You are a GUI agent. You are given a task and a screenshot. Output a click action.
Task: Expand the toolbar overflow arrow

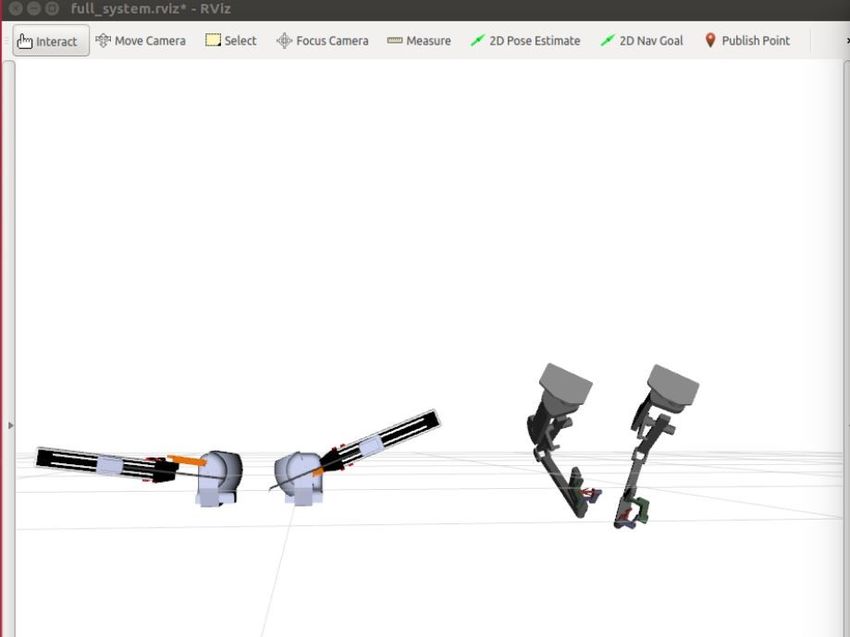point(847,41)
